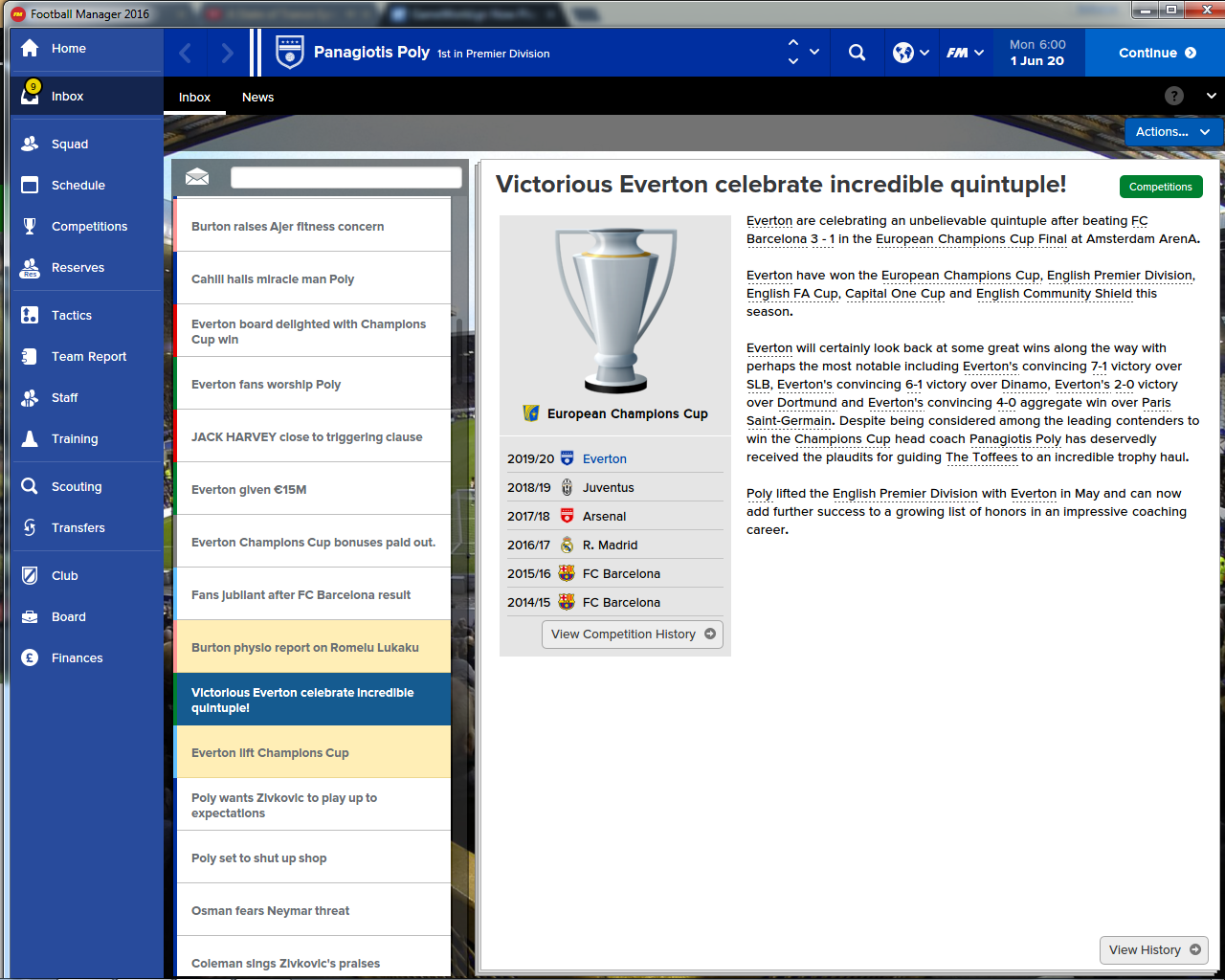1225x980 pixels.
Task: Click the English FA Cup link
Action: point(792,294)
